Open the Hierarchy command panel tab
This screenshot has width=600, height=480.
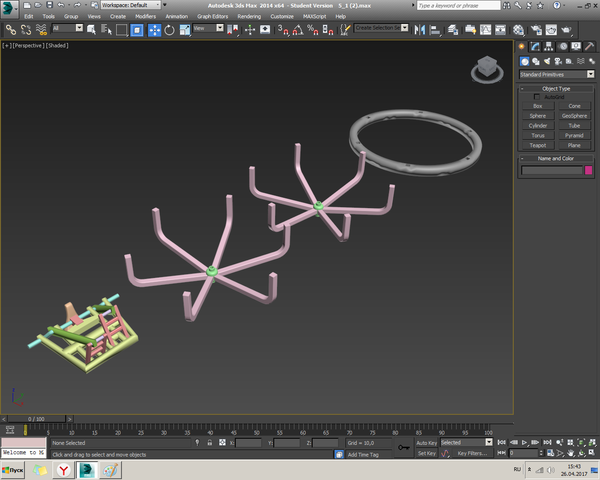pyautogui.click(x=549, y=46)
